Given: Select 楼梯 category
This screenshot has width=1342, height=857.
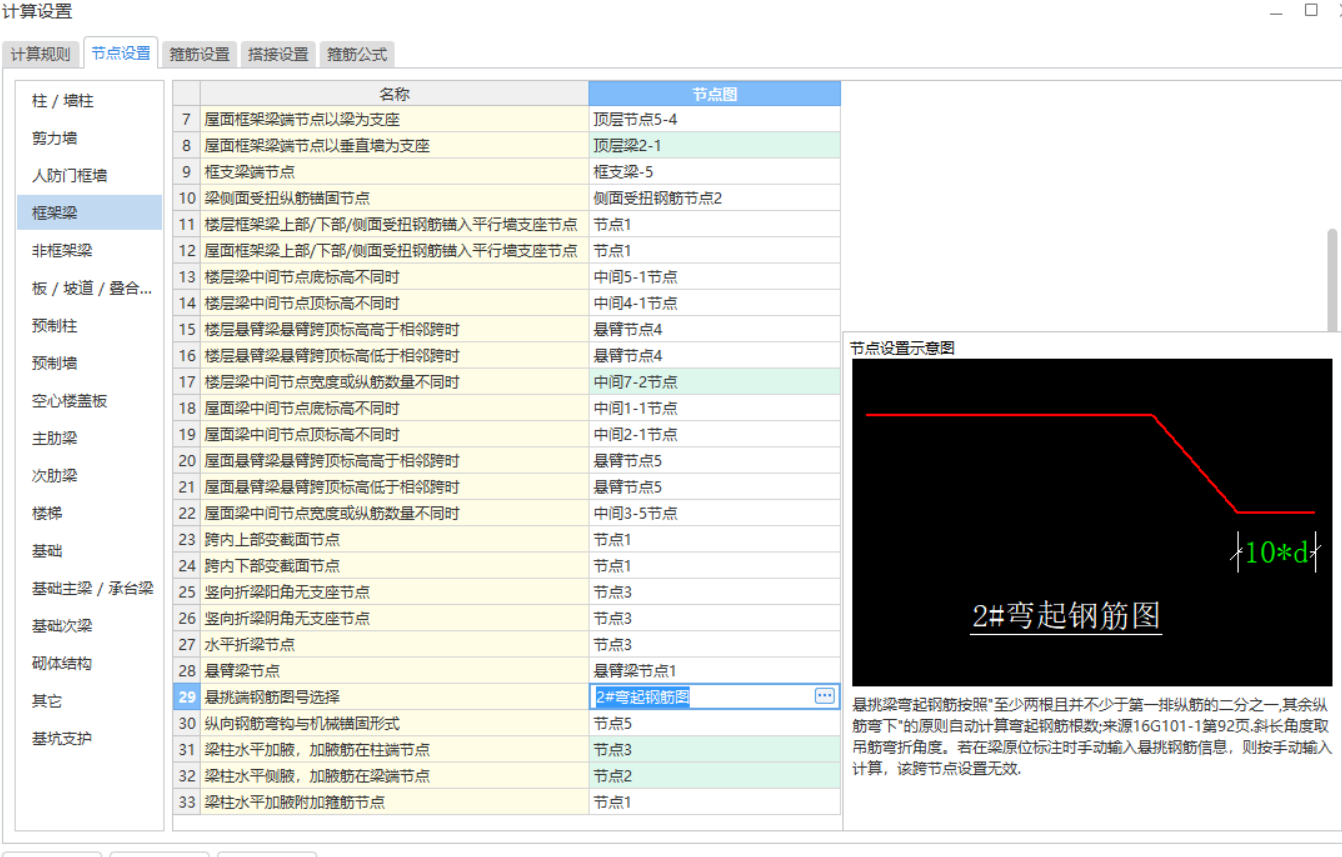Looking at the screenshot, I should (x=89, y=513).
